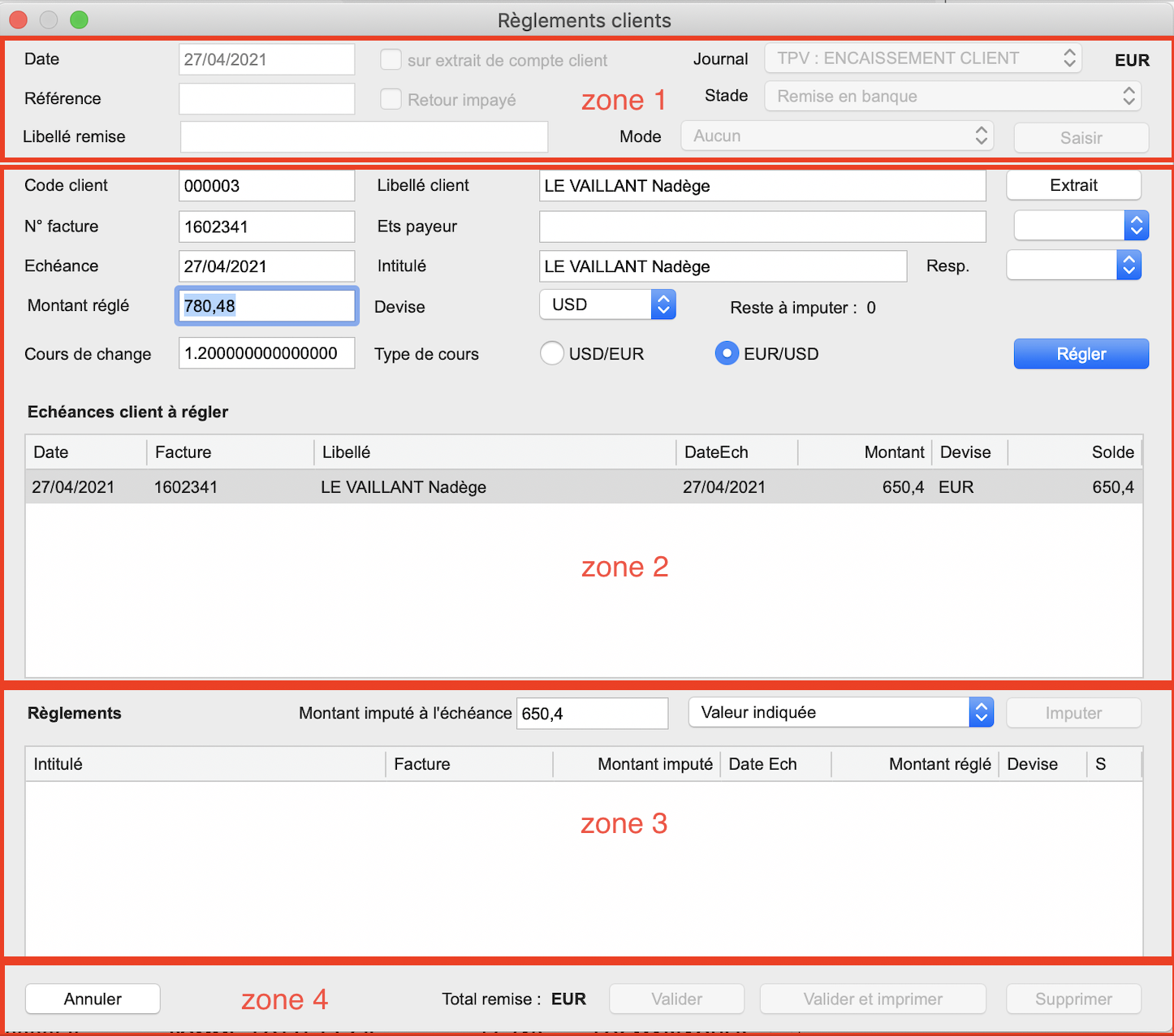Click the Valider button
Screen dimensions: 1174x1036
point(677,999)
